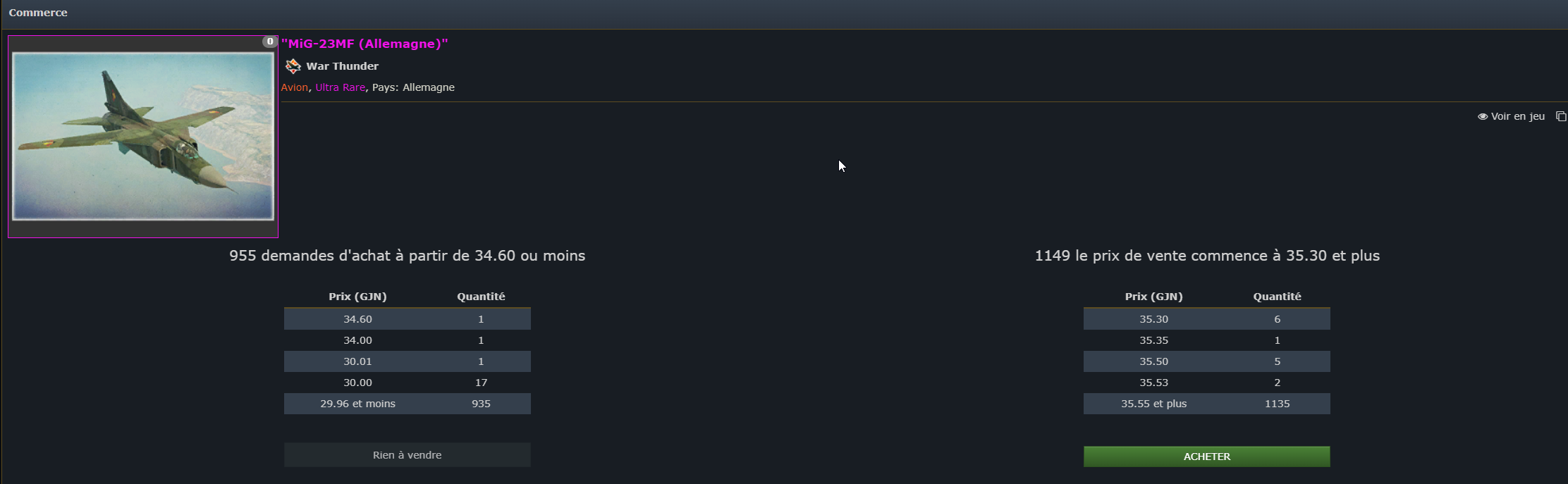Screen dimensions: 1568x484
Task: Expand the 29.96 et moins buy orders row
Action: [x=407, y=403]
